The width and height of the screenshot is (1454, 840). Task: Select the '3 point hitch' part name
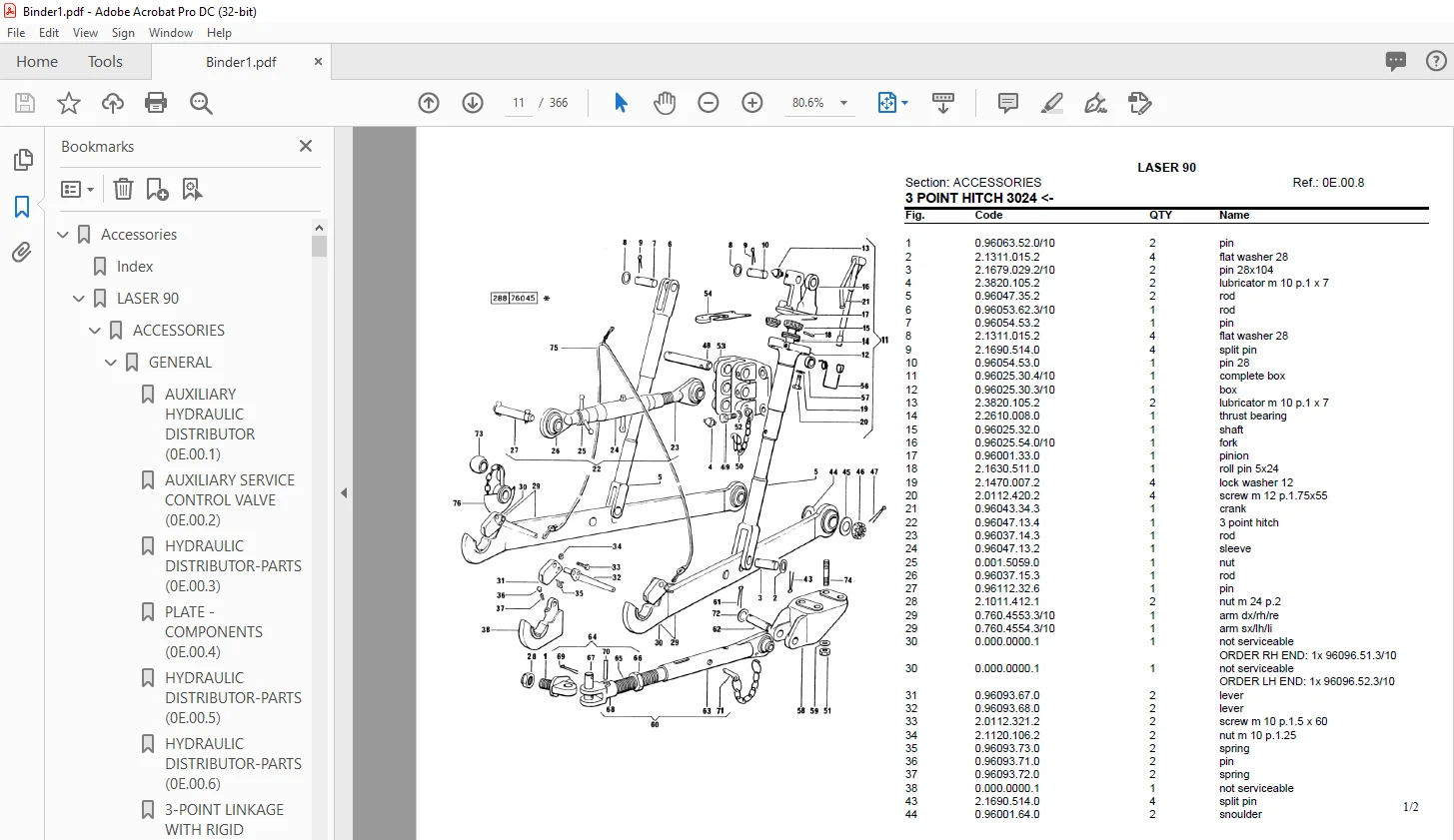1248,522
